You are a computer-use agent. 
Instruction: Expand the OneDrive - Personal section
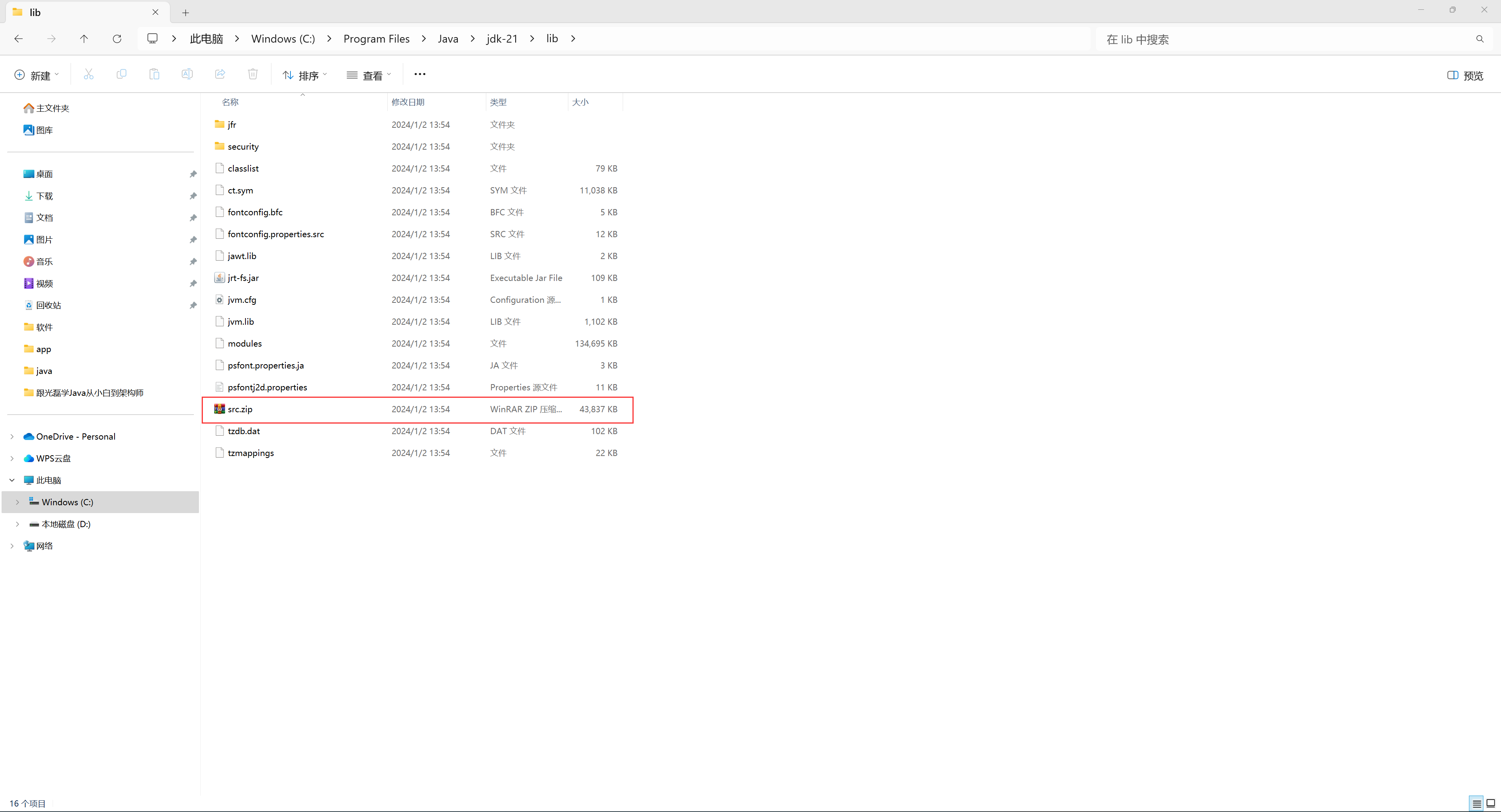click(13, 436)
